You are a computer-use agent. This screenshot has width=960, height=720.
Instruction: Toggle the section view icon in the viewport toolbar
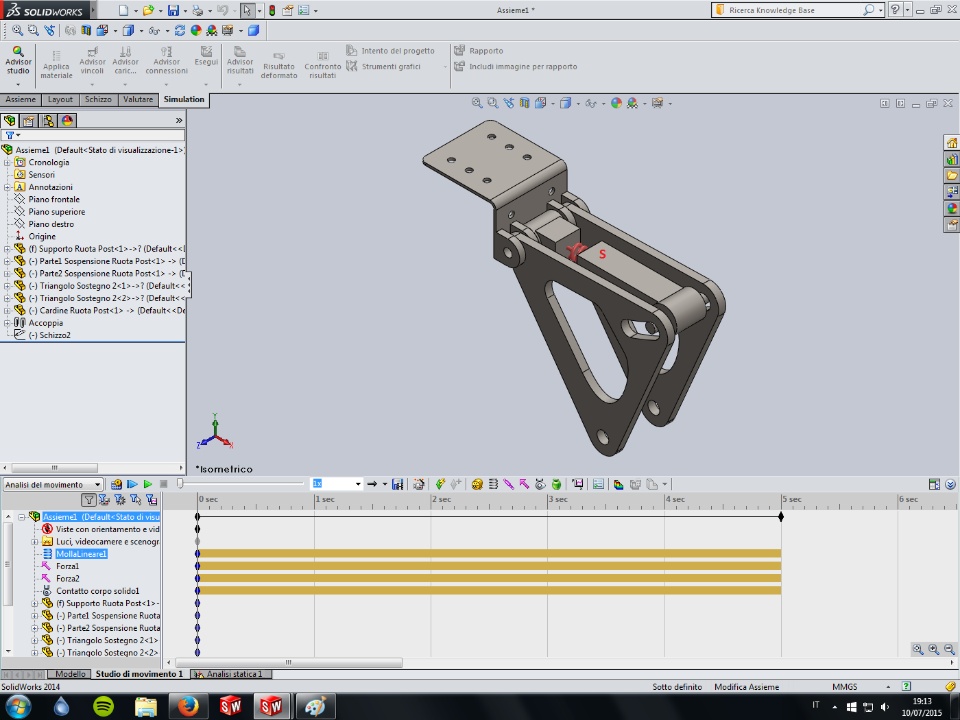[524, 103]
